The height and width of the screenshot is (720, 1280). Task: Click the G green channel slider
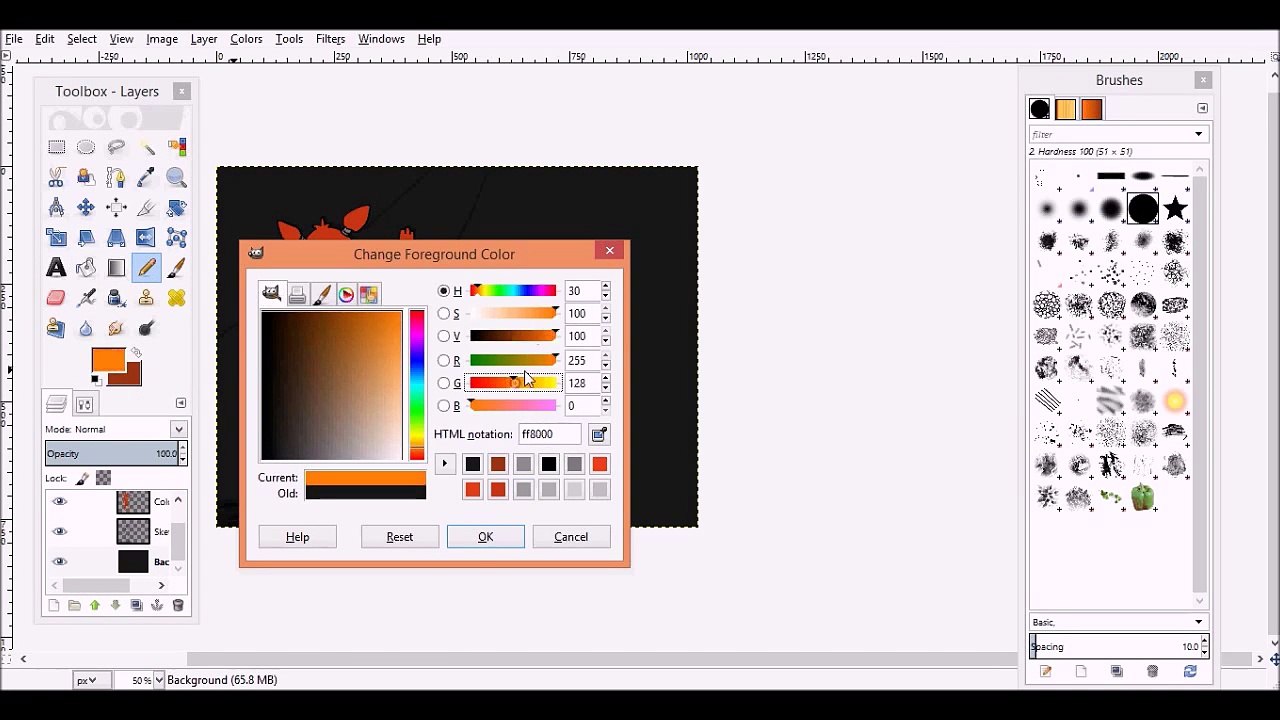click(x=513, y=383)
